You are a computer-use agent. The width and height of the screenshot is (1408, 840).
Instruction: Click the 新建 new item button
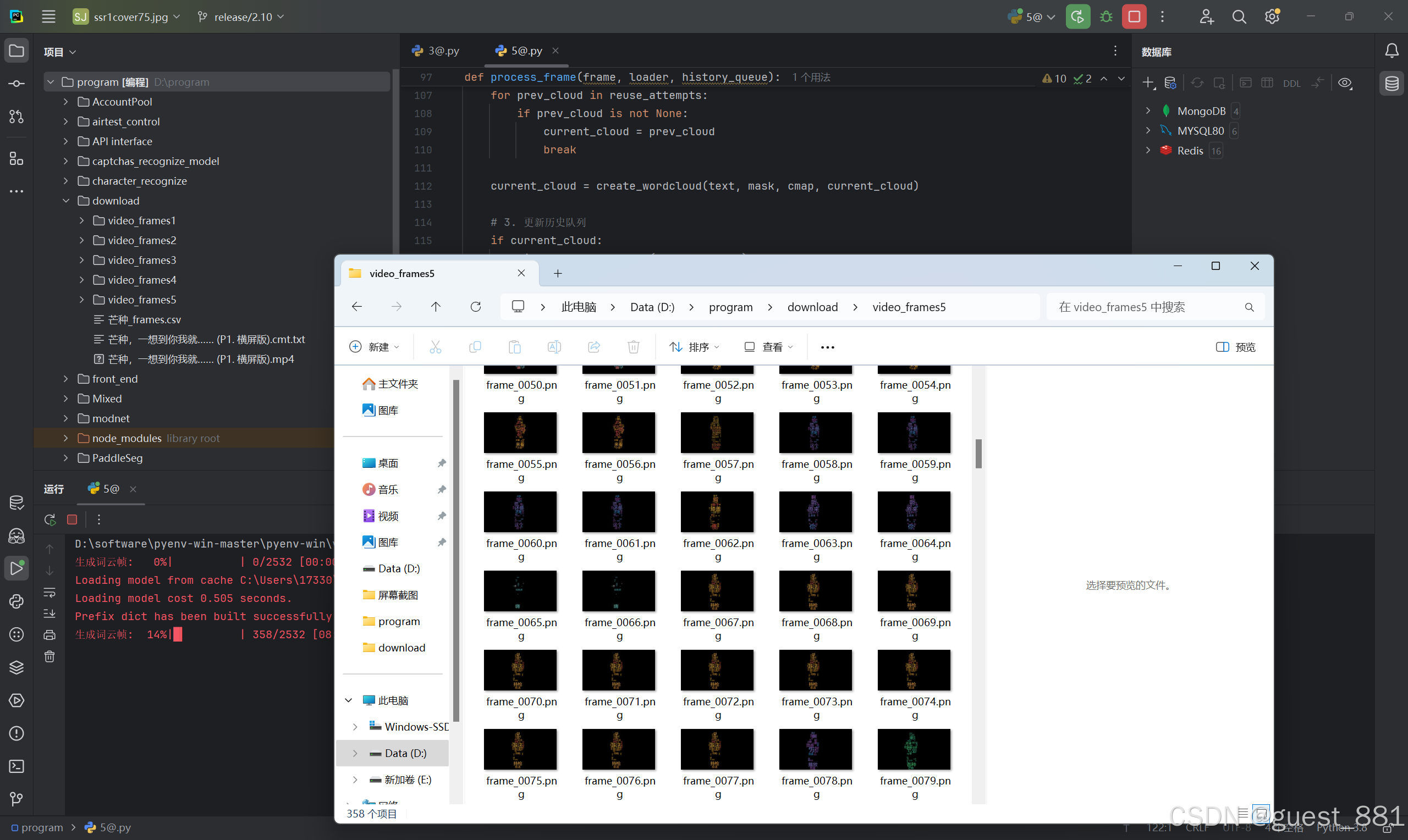coord(374,347)
